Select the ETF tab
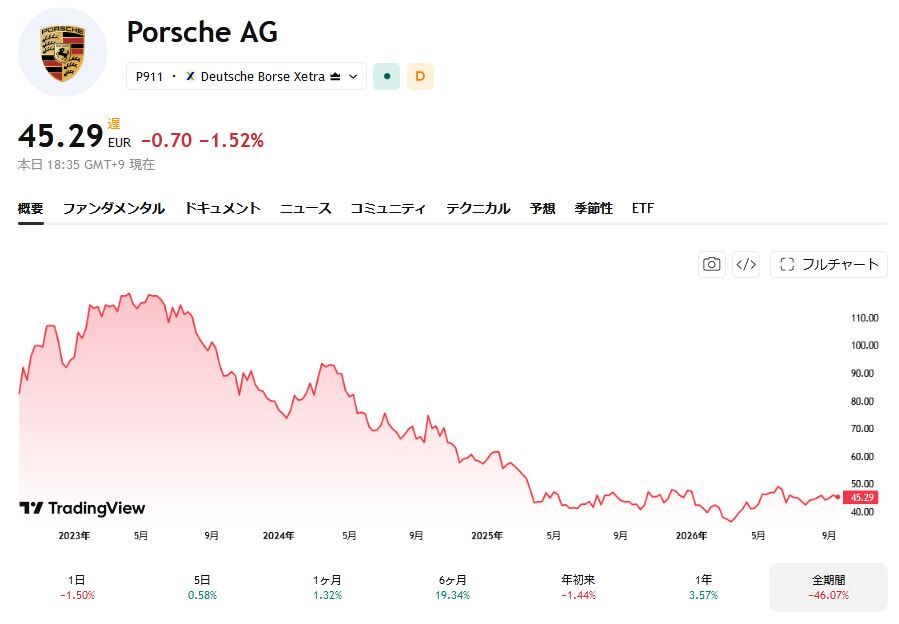This screenshot has height=624, width=899. [643, 208]
